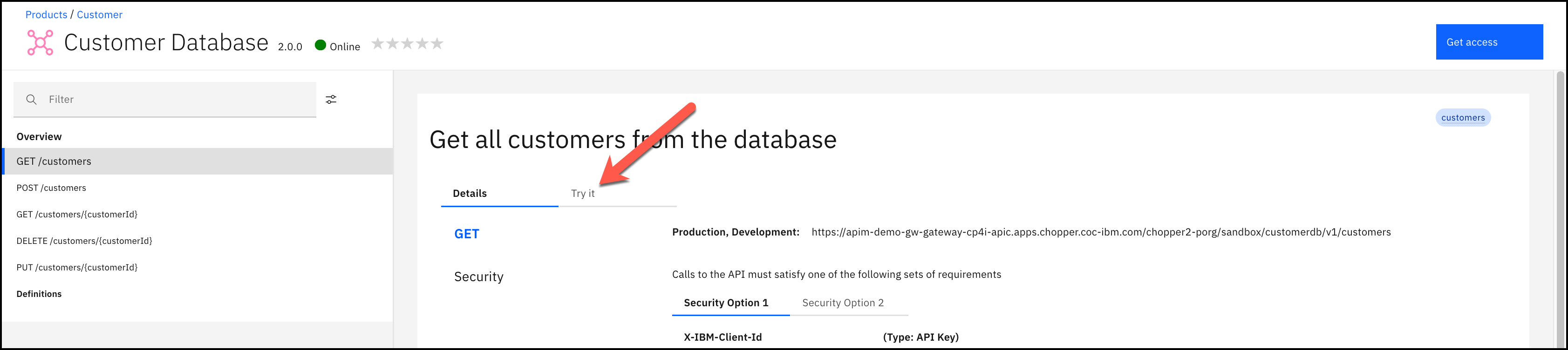Screen dimensions: 1568x350
Task: Click the '(Type: API Key)' text
Action: tap(920, 337)
